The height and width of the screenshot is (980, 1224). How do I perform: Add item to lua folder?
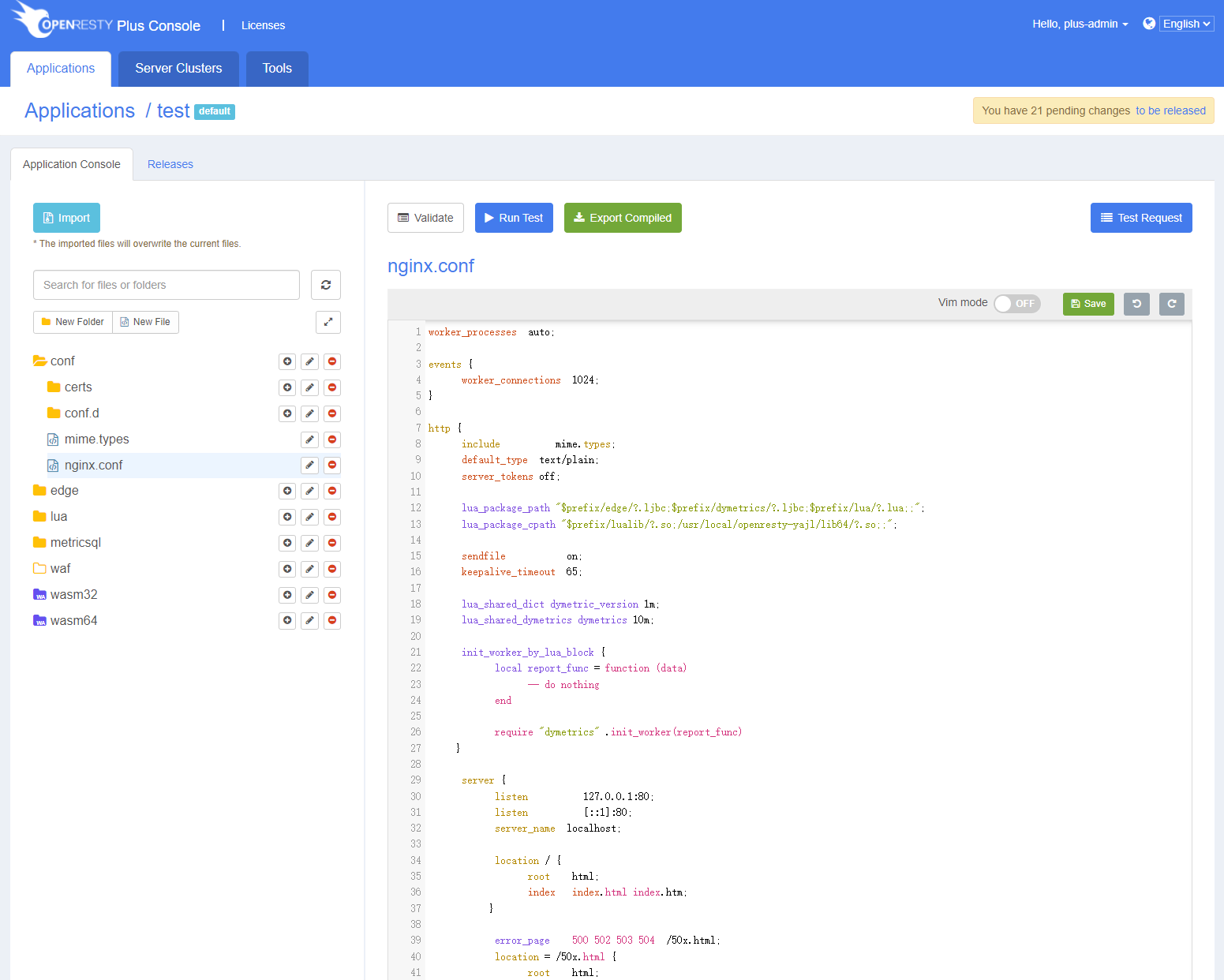(x=287, y=517)
